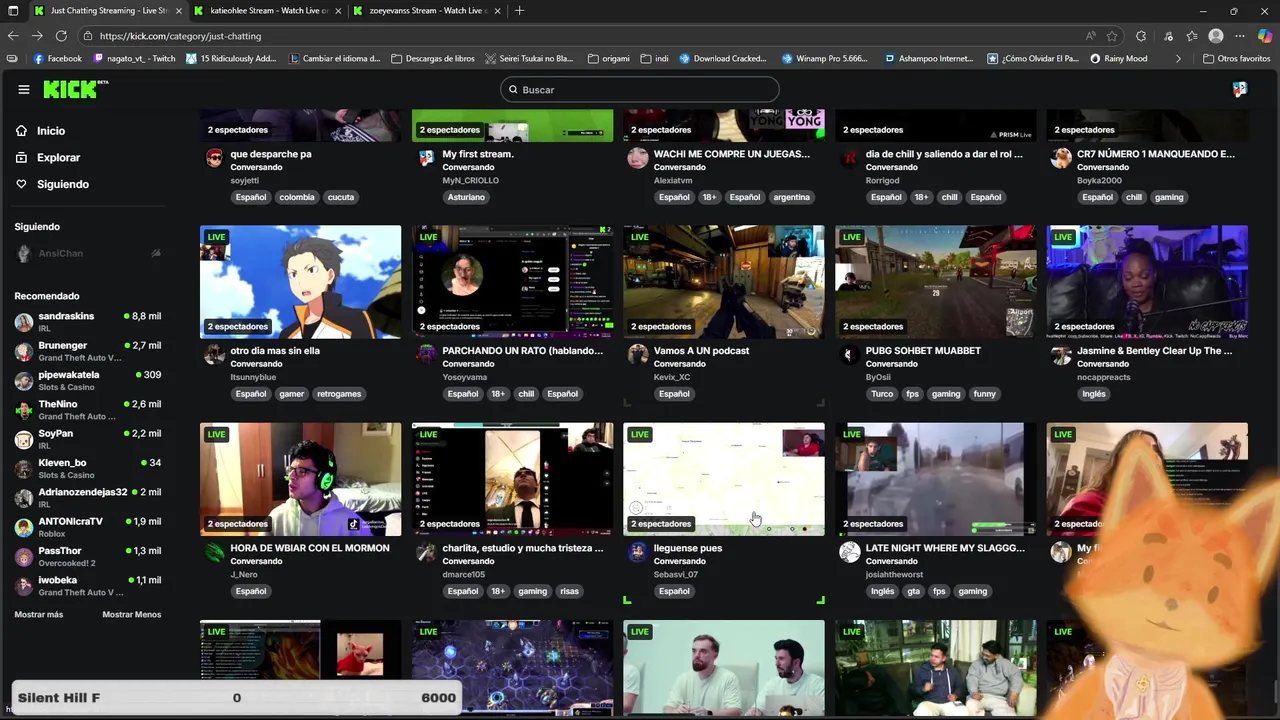Click the Explorar icon in sidebar

[x=21, y=157]
